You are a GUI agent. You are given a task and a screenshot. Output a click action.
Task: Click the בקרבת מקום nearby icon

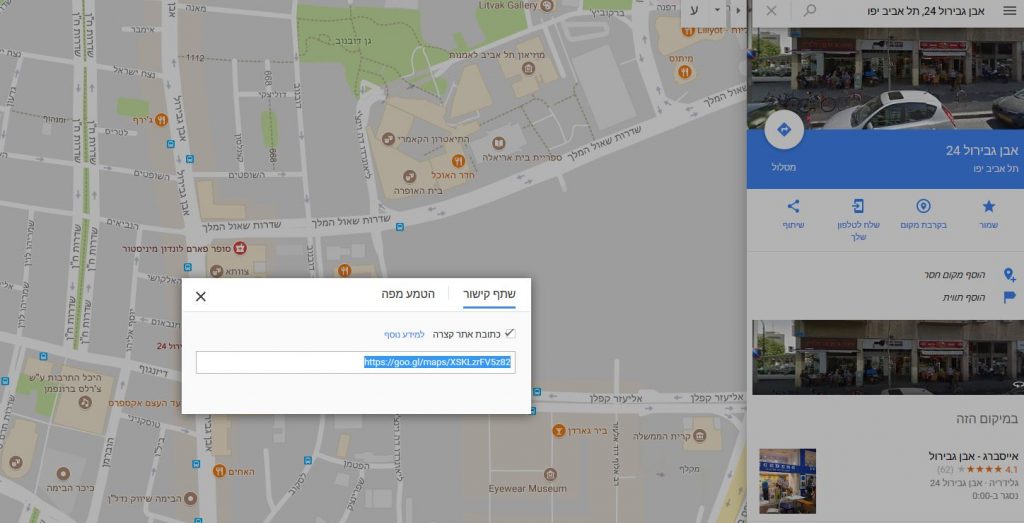(923, 206)
